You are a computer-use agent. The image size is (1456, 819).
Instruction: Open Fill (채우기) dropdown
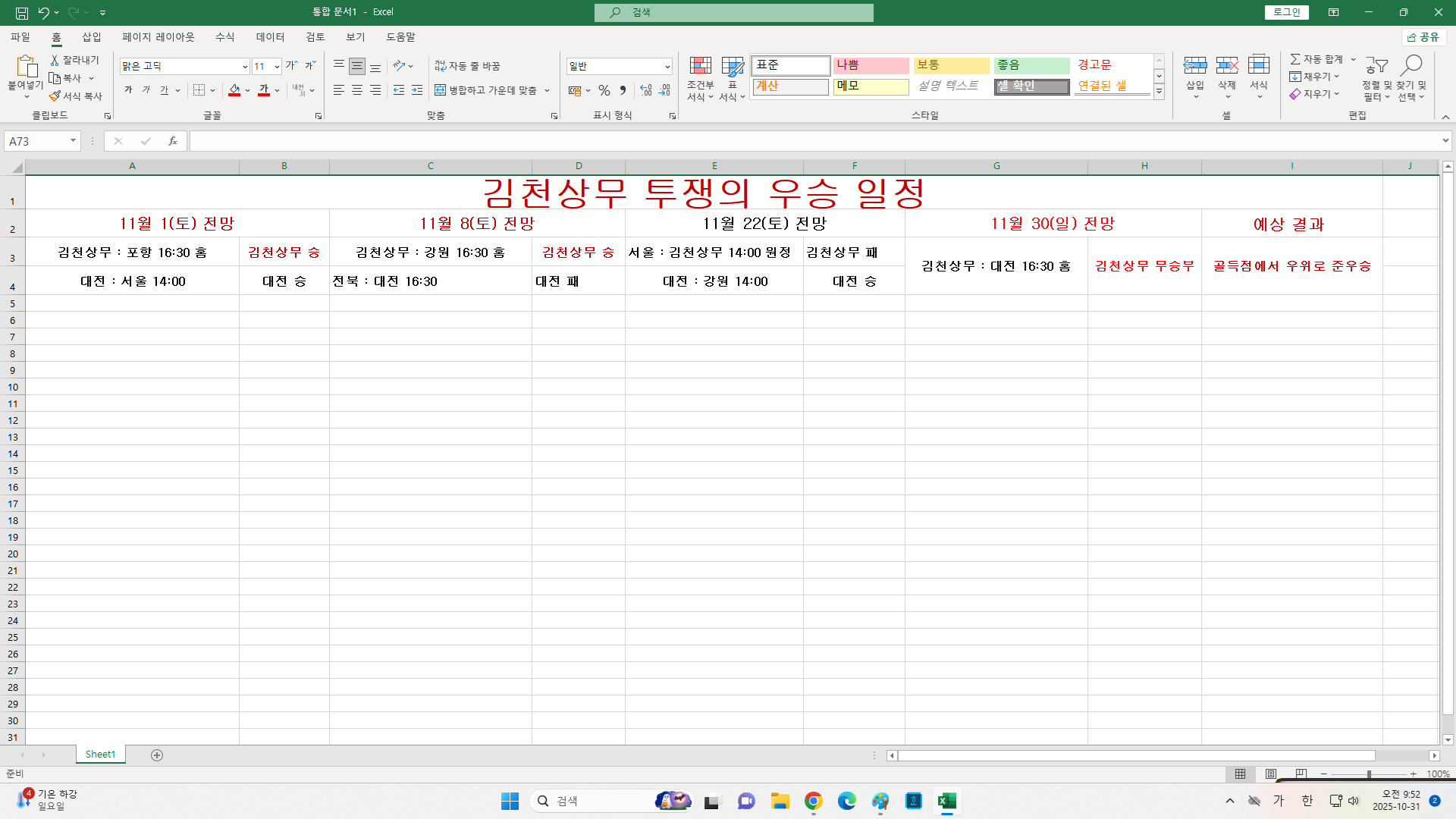click(1315, 77)
